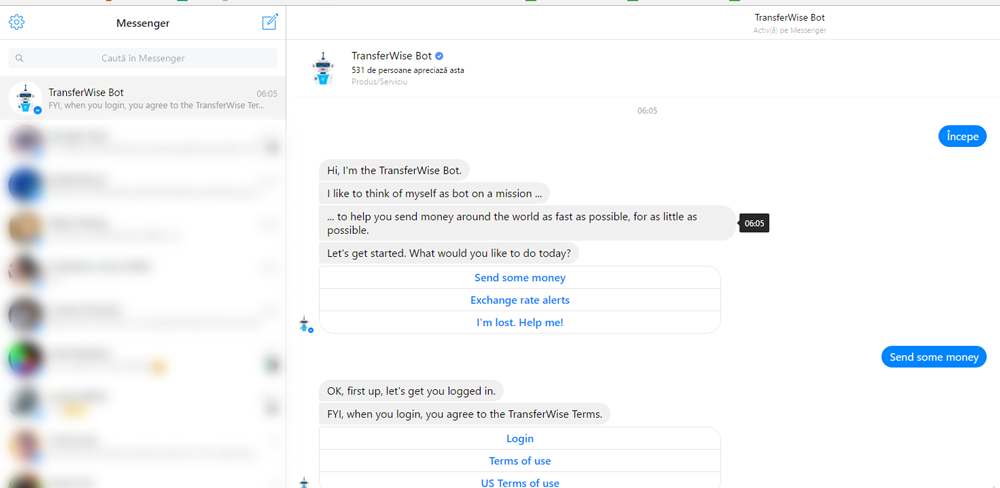
Task: Click small bot avatar beside menu options
Action: pos(305,323)
